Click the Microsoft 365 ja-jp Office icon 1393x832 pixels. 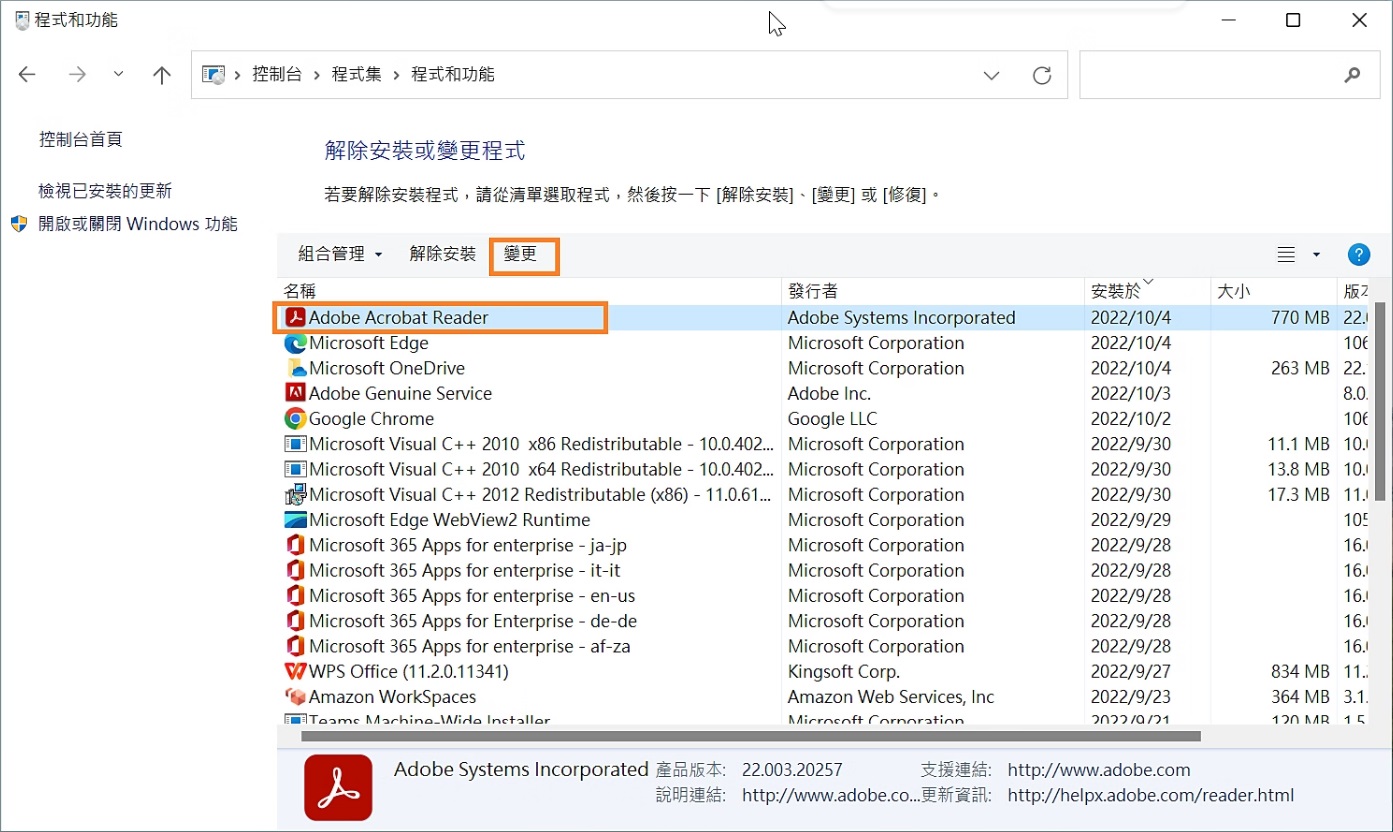pyautogui.click(x=295, y=545)
